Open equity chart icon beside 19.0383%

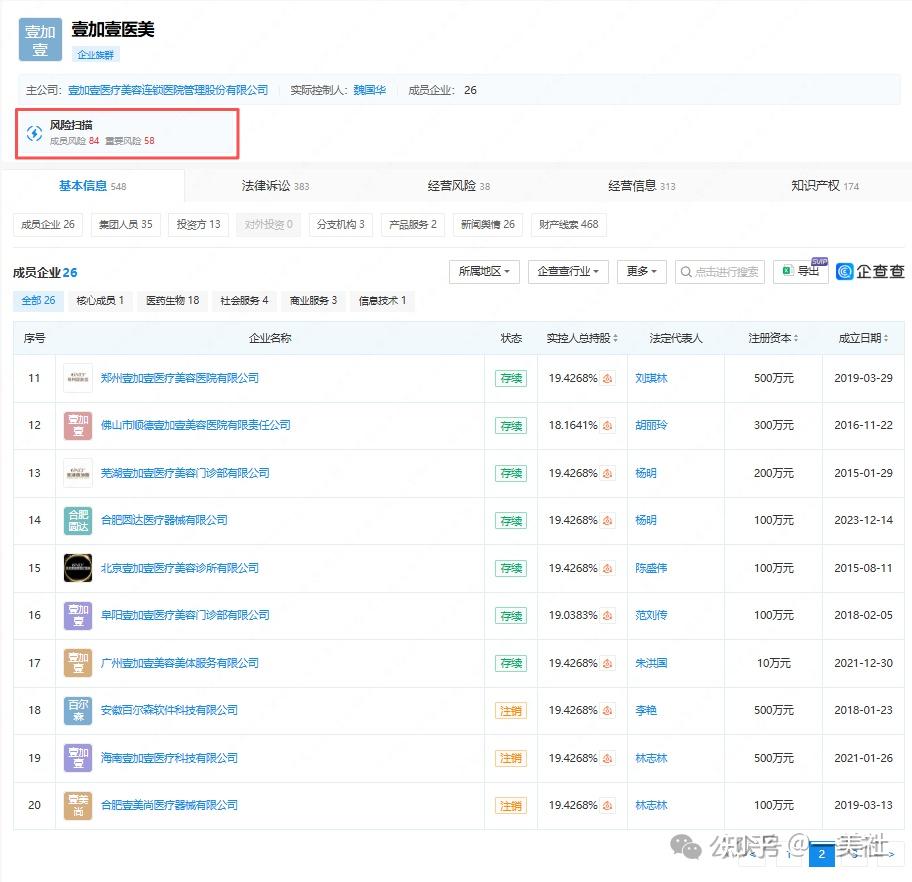tap(607, 616)
